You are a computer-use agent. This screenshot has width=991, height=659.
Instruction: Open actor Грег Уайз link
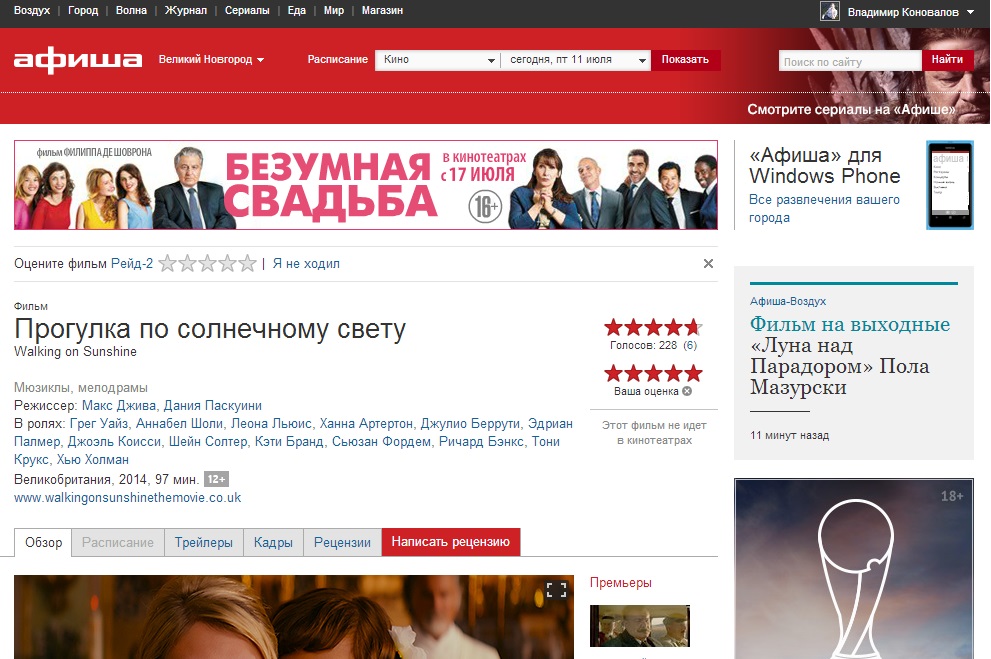pyautogui.click(x=99, y=423)
